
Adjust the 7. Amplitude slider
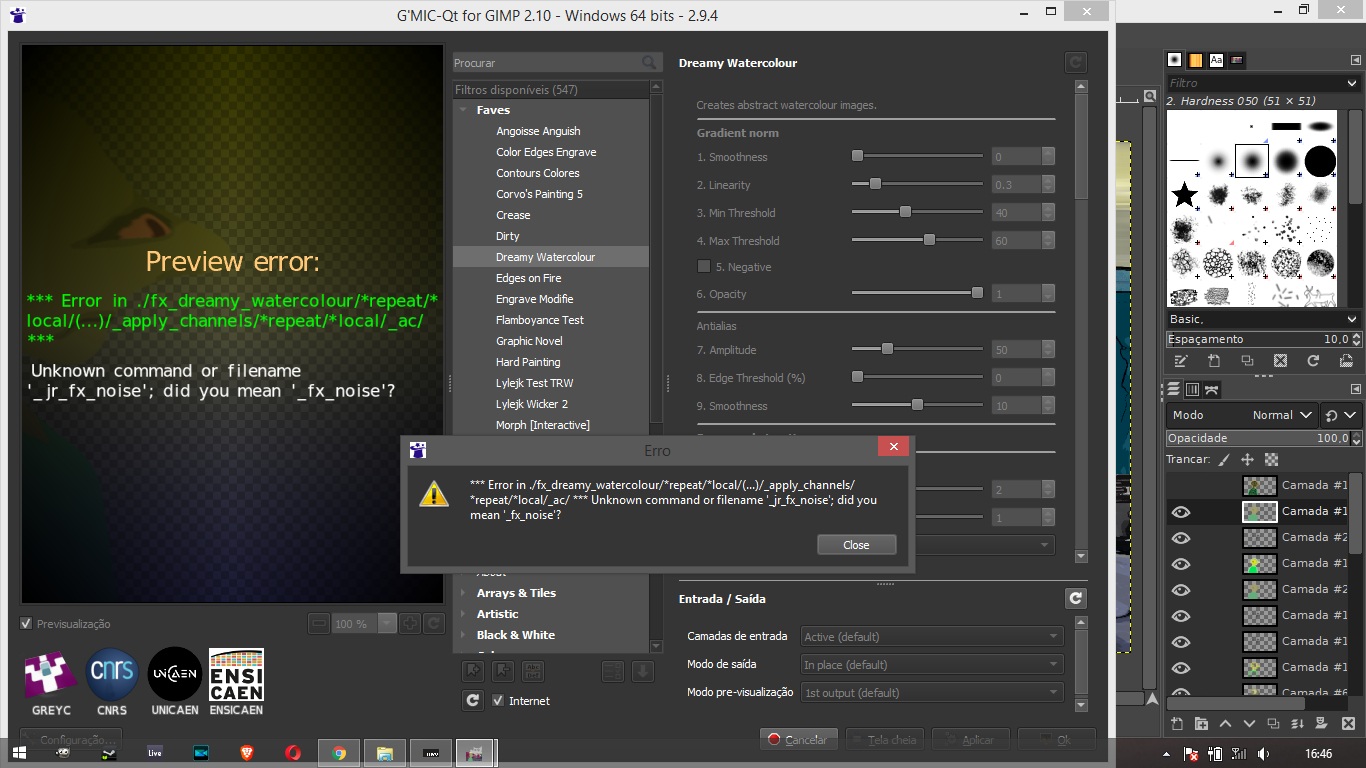917,349
